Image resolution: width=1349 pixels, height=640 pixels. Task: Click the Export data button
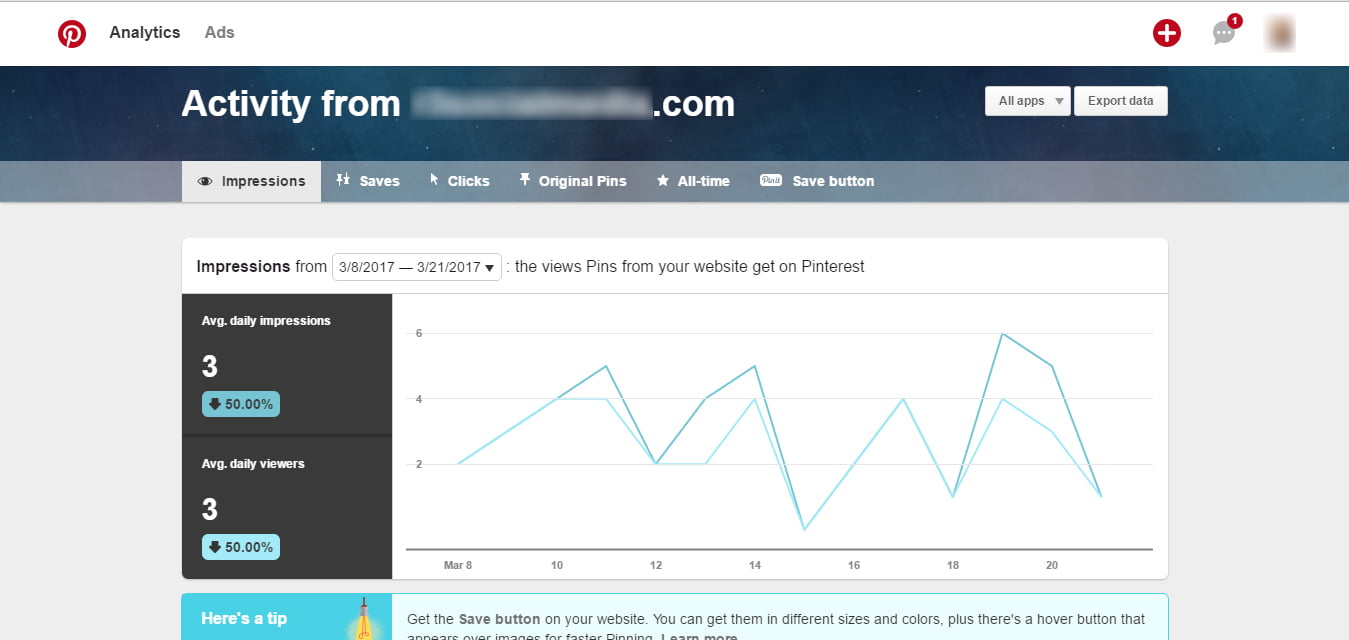point(1120,101)
